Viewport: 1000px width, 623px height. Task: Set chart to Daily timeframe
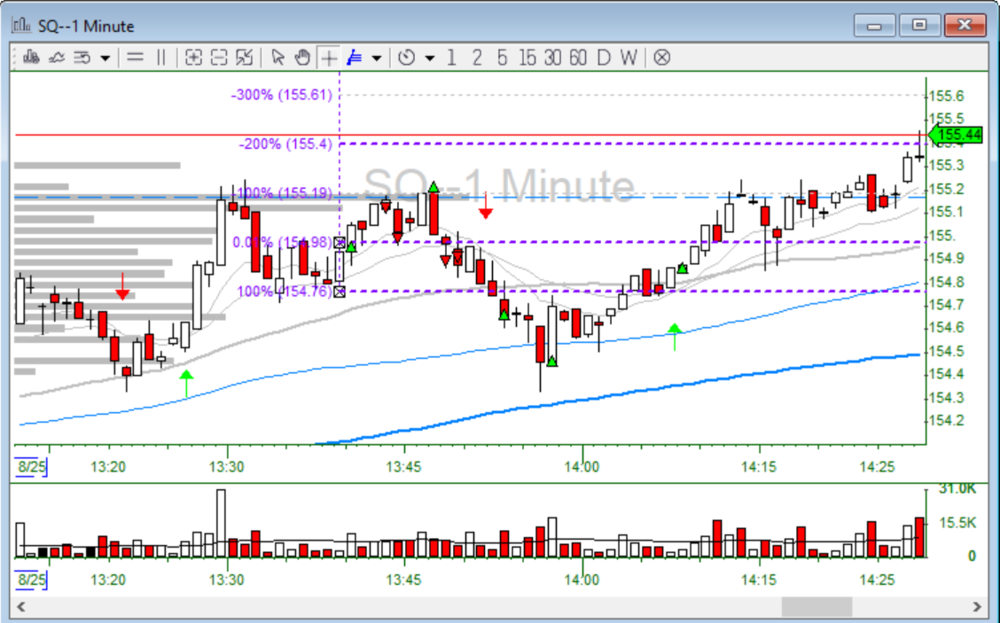click(603, 57)
